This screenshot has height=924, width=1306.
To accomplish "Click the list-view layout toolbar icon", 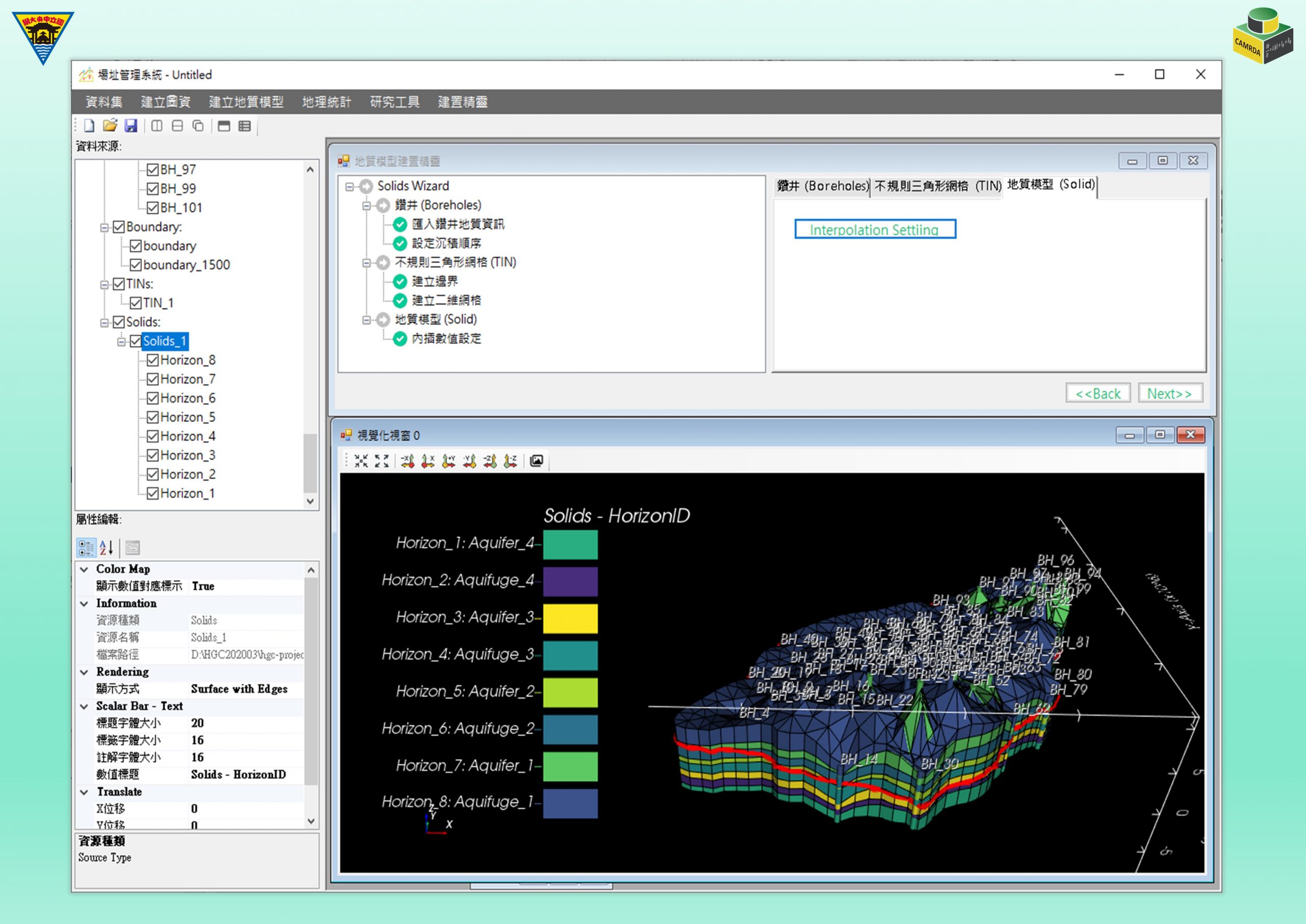I will 244,126.
